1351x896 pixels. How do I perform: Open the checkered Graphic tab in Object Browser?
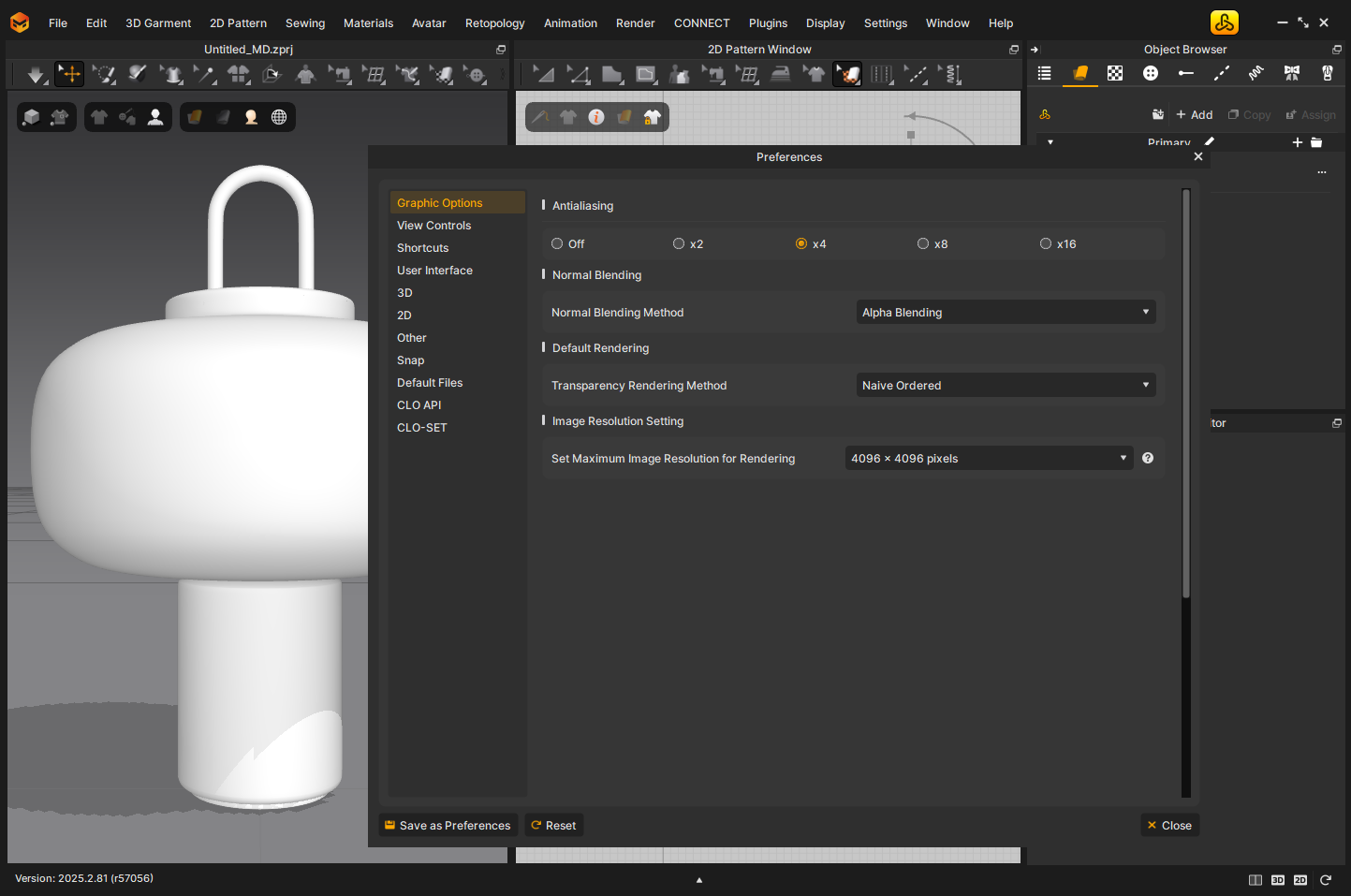(x=1115, y=73)
